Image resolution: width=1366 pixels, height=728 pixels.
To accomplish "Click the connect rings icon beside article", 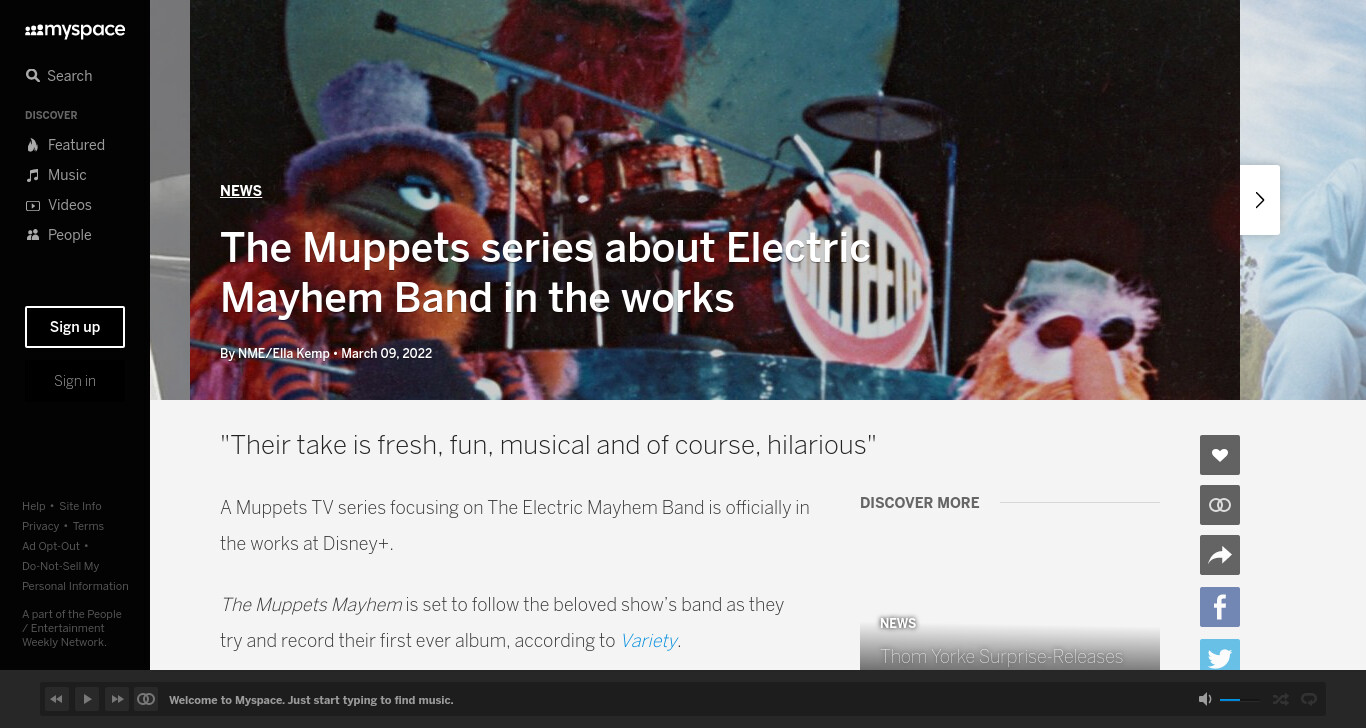I will pyautogui.click(x=1220, y=505).
